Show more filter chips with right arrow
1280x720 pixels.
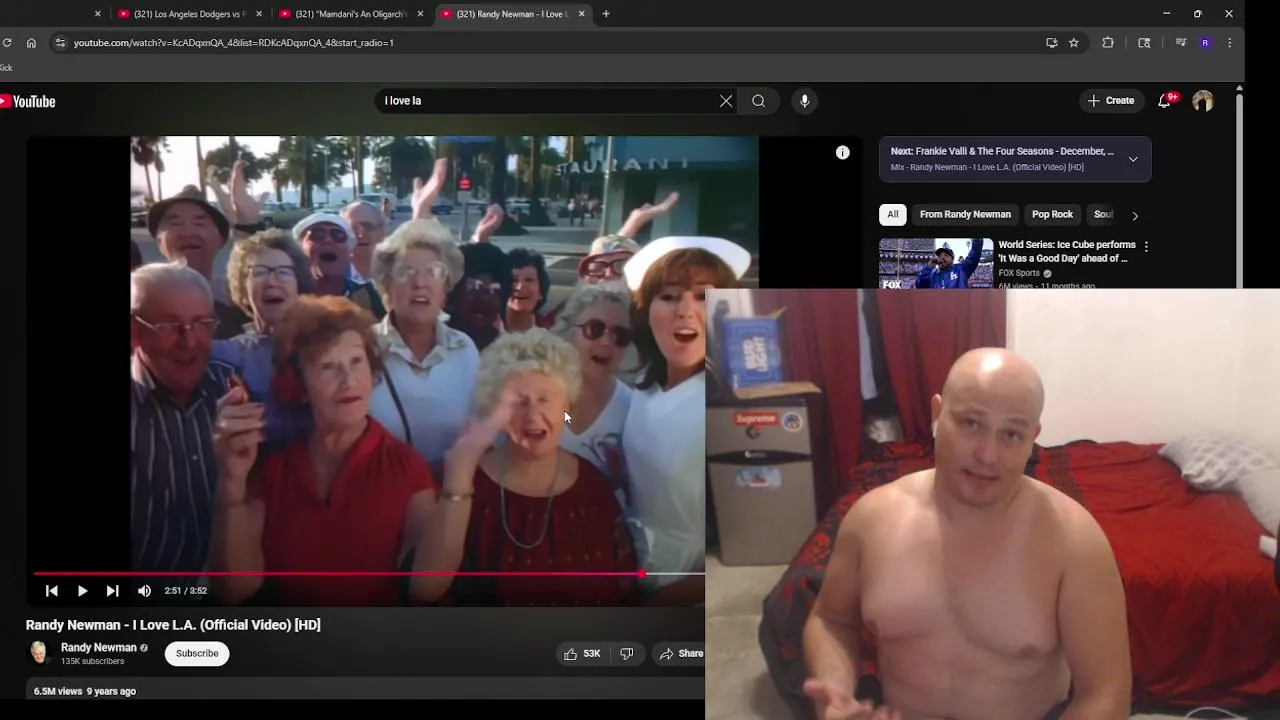[x=1135, y=215]
